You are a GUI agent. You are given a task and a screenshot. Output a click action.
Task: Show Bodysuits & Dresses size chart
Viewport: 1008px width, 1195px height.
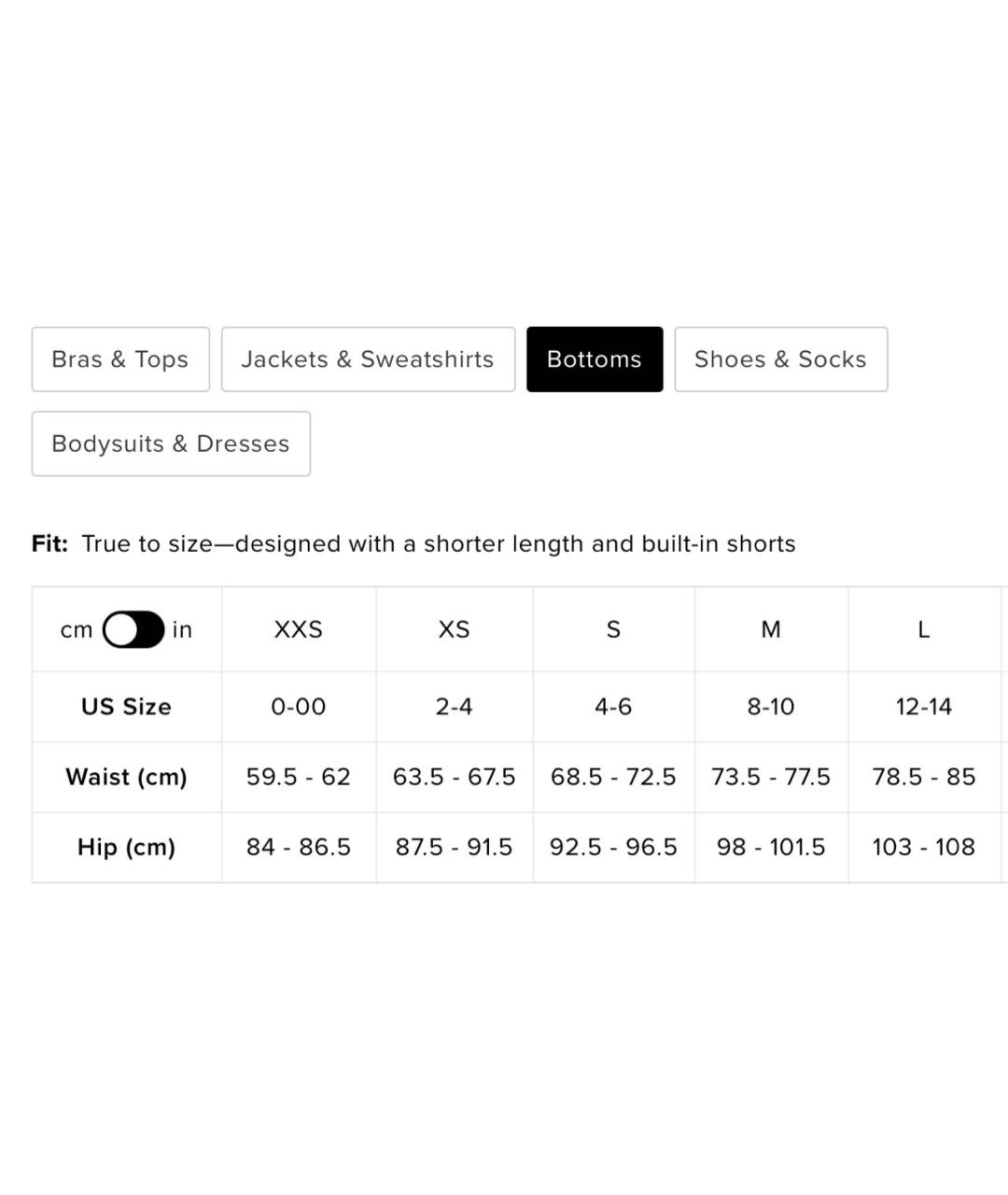point(171,443)
